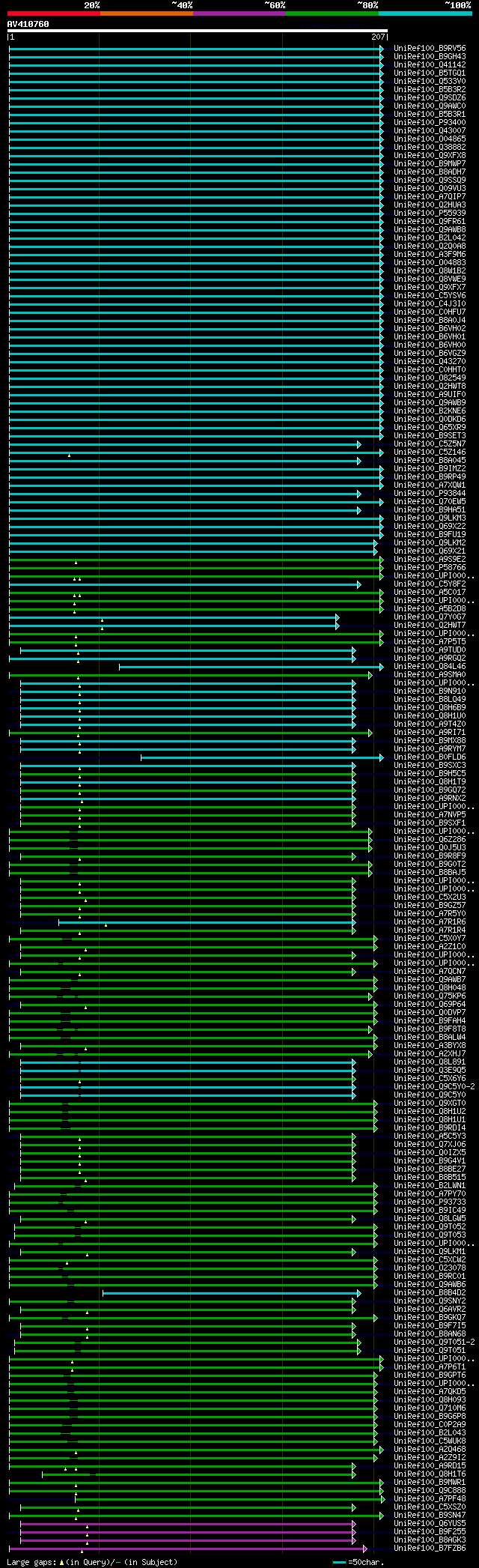Open hit UniRef100_B5TGQ1
The width and height of the screenshot is (479, 1568).
pos(430,73)
